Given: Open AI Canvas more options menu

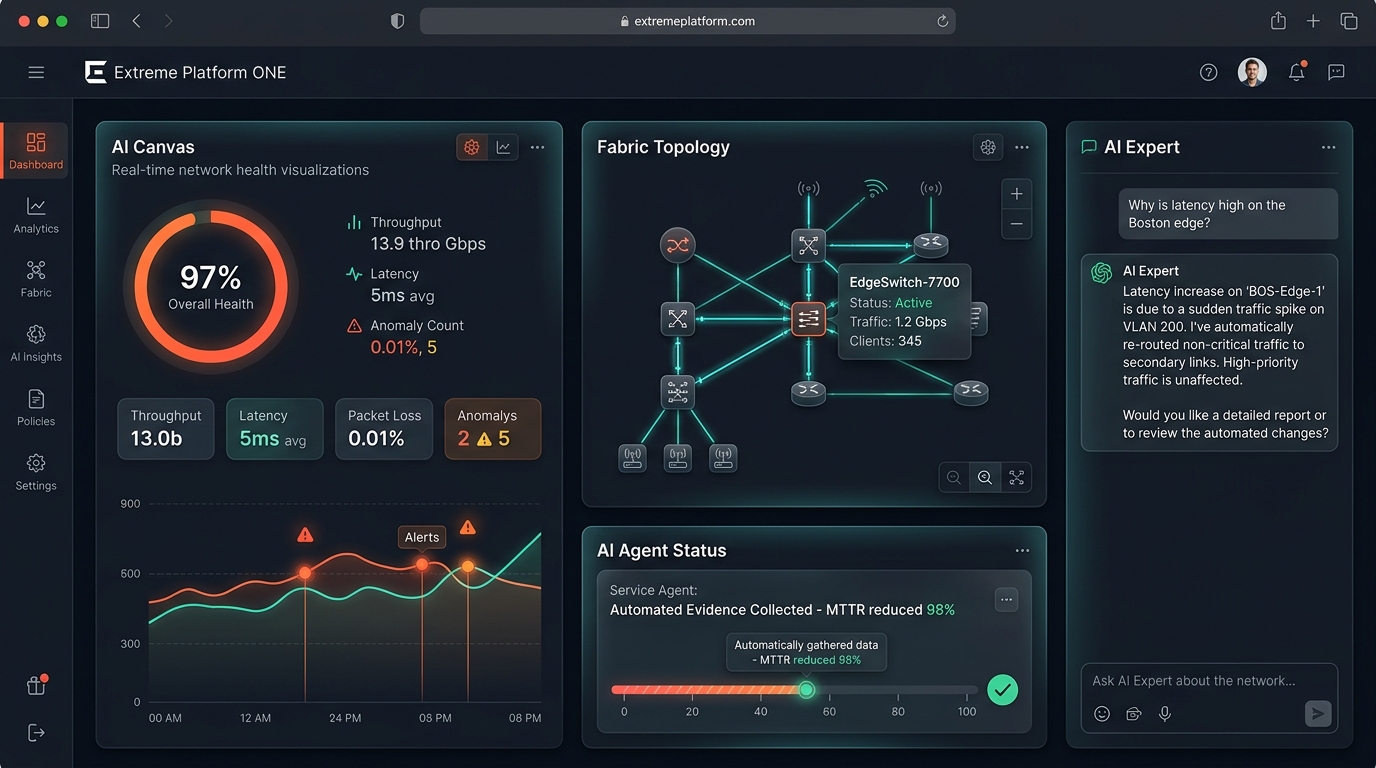Looking at the screenshot, I should click(x=538, y=147).
